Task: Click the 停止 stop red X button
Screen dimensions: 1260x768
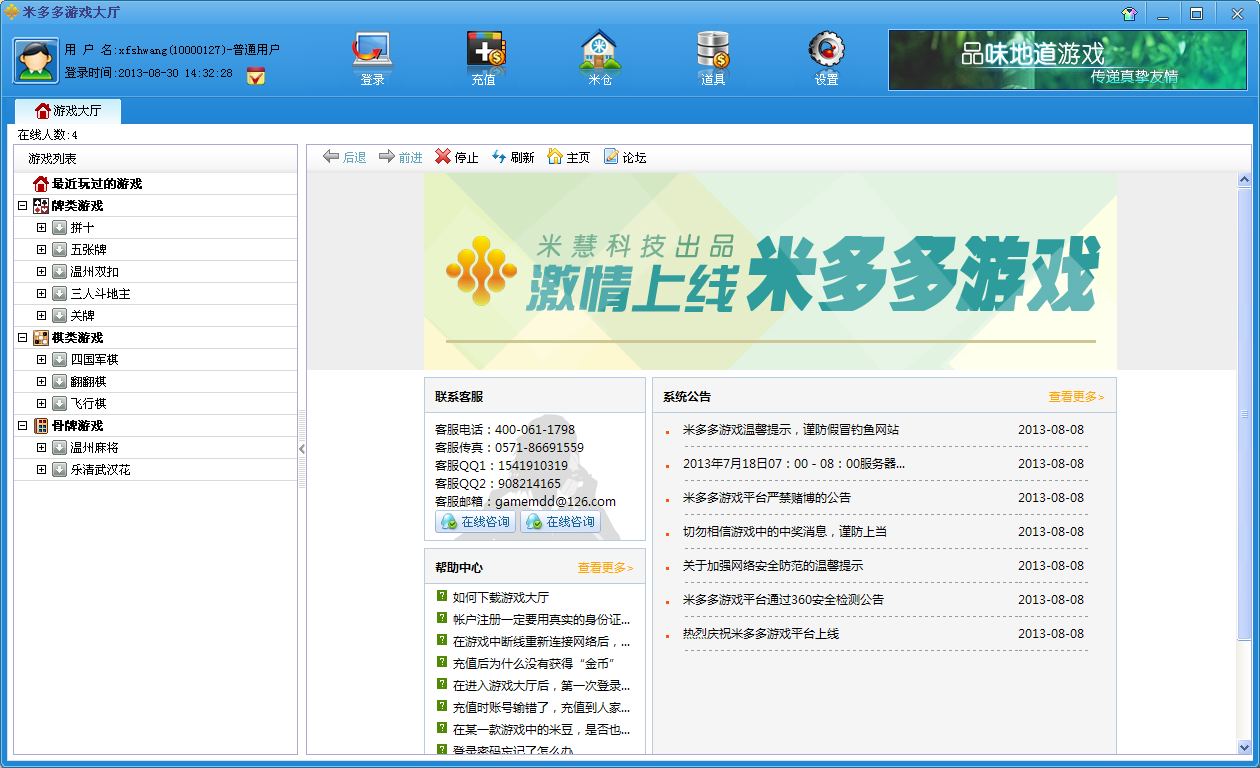Action: 457,157
